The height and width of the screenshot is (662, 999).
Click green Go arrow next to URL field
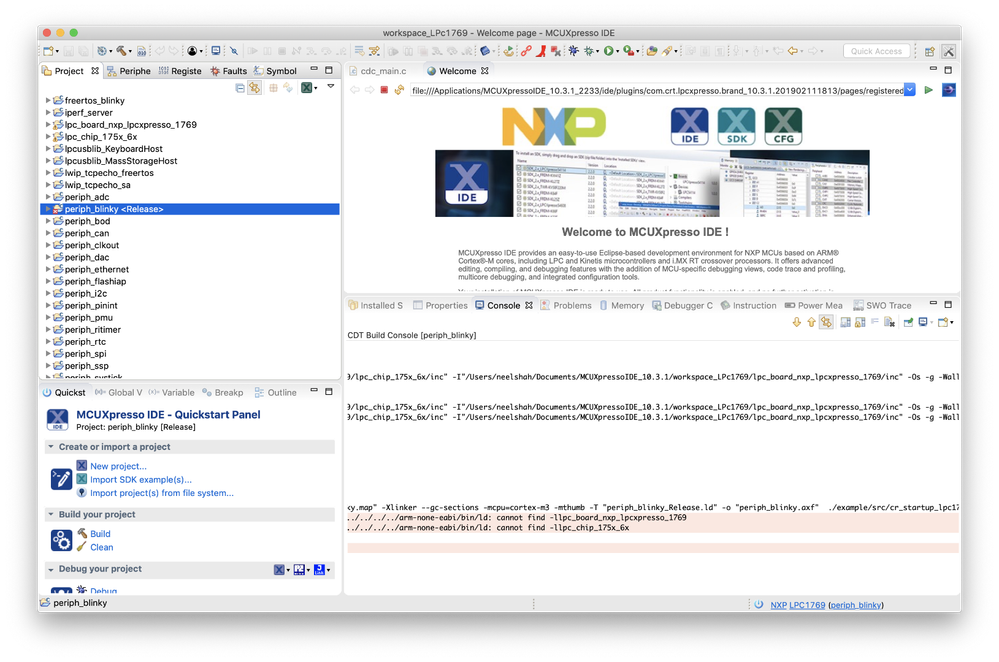[929, 90]
